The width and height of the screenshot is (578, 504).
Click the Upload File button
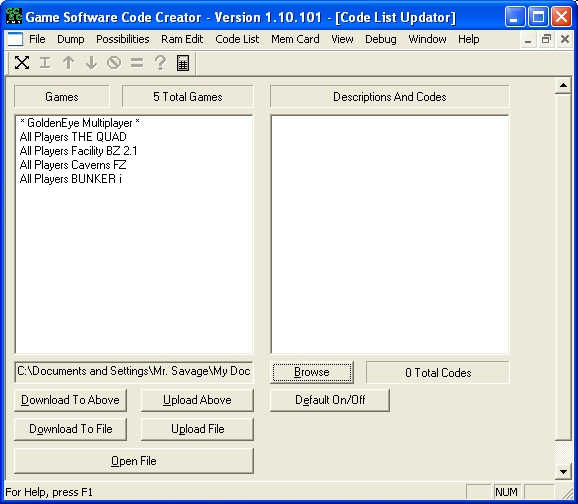coord(197,429)
